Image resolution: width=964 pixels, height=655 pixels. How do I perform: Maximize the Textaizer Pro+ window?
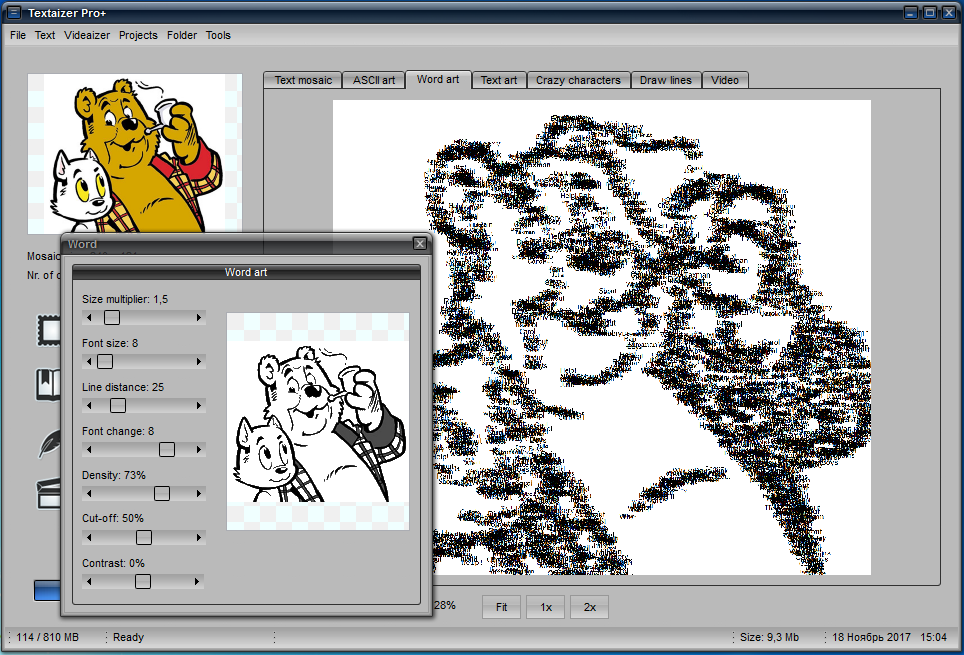[x=930, y=12]
